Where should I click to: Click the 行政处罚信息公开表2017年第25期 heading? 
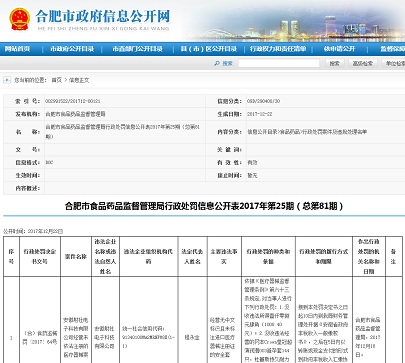click(x=204, y=206)
